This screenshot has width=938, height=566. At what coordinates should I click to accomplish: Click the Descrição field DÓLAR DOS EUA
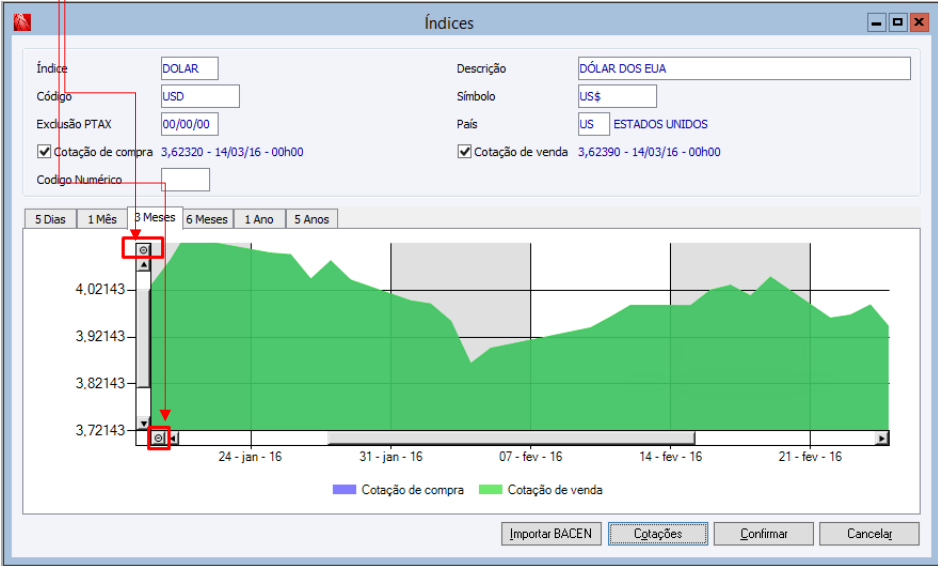point(744,68)
